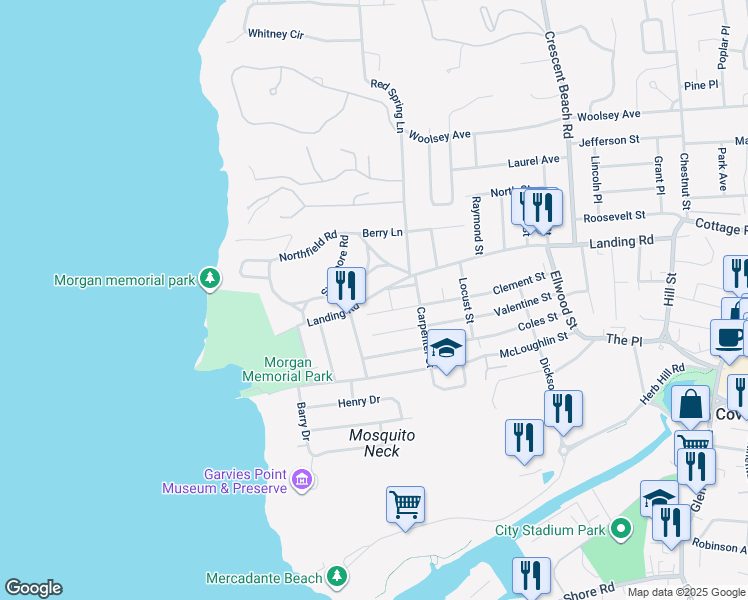Click the Garvies Point Museum purple icon

point(301,482)
